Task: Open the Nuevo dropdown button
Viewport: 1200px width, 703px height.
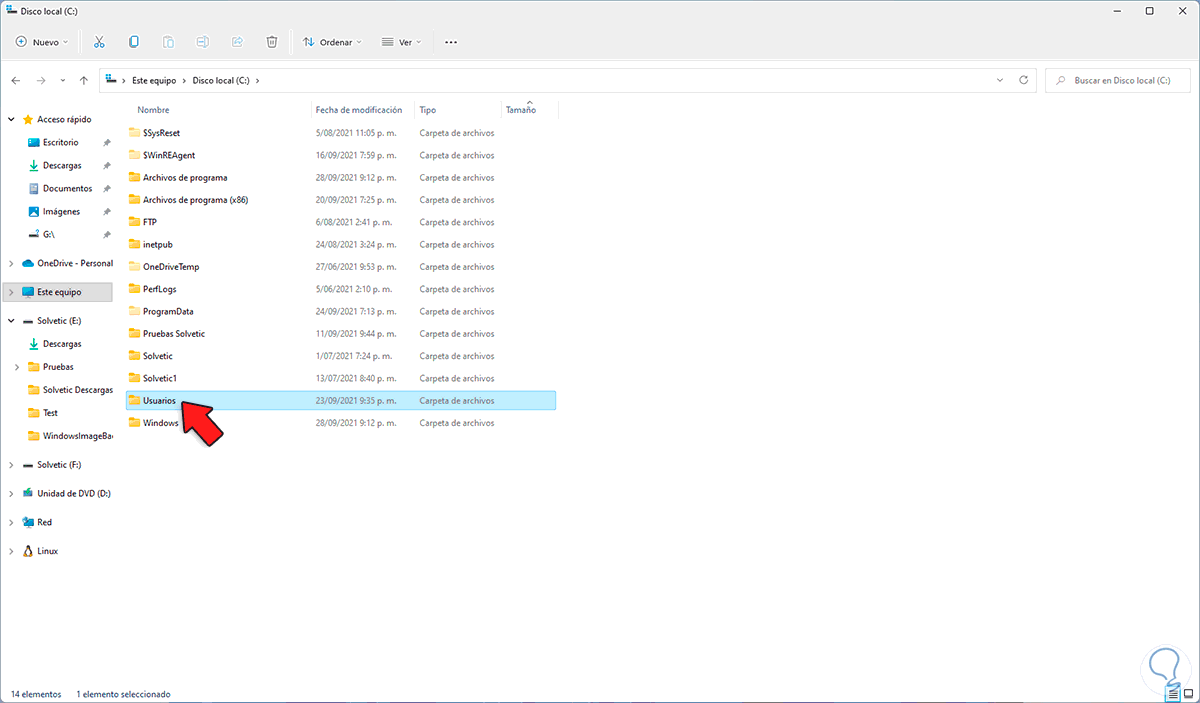Action: pos(42,42)
